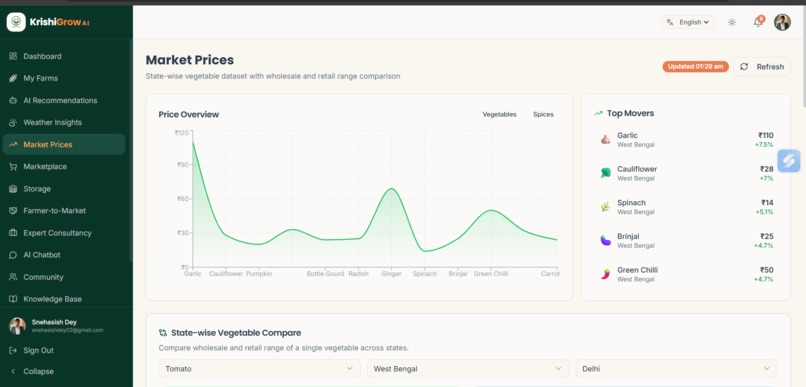Viewport: 806px width, 387px height.
Task: Click the My Farms leaf icon
Action: [x=13, y=78]
